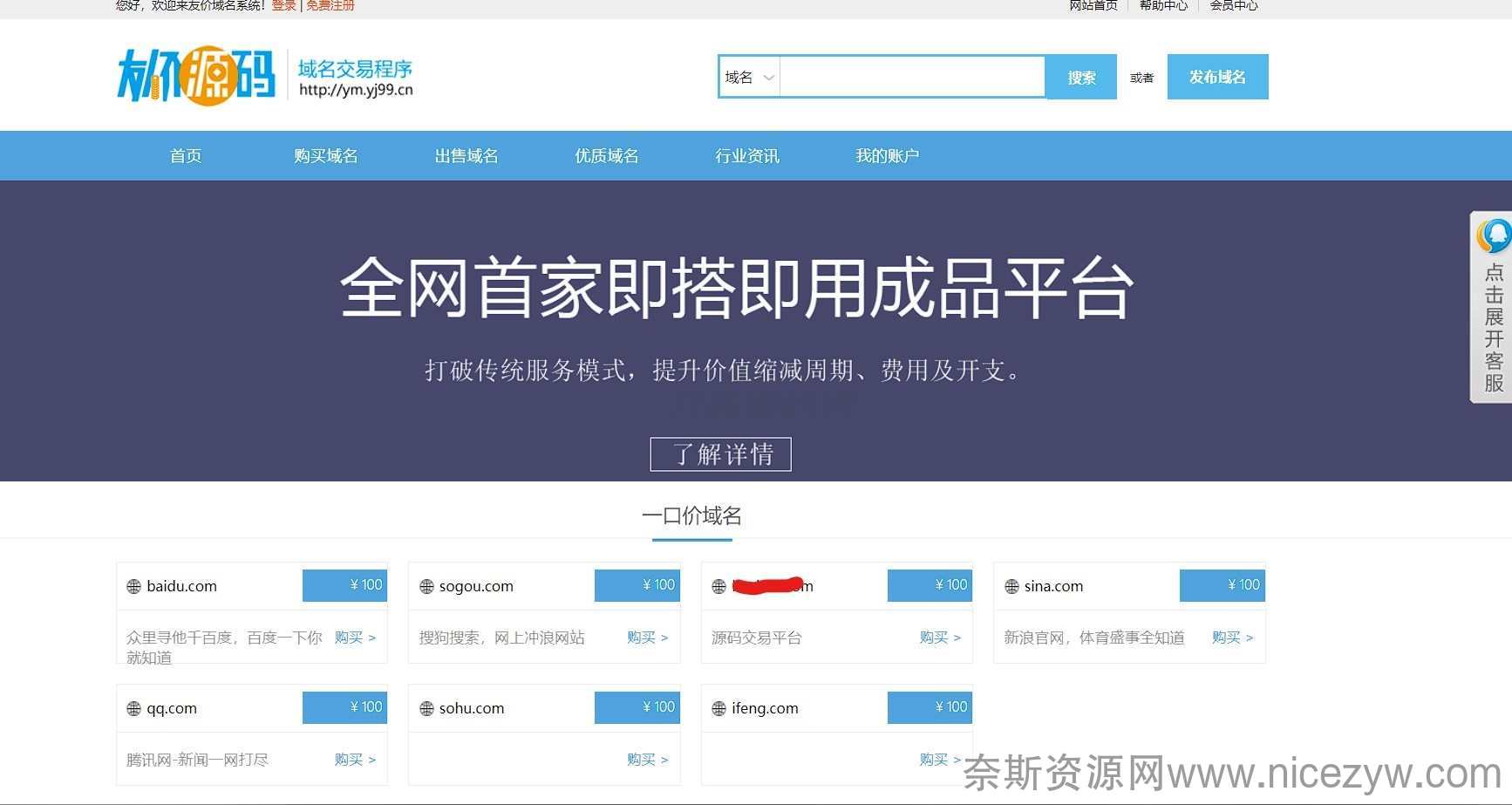Open the 出售域名 navigation item

coord(467,156)
